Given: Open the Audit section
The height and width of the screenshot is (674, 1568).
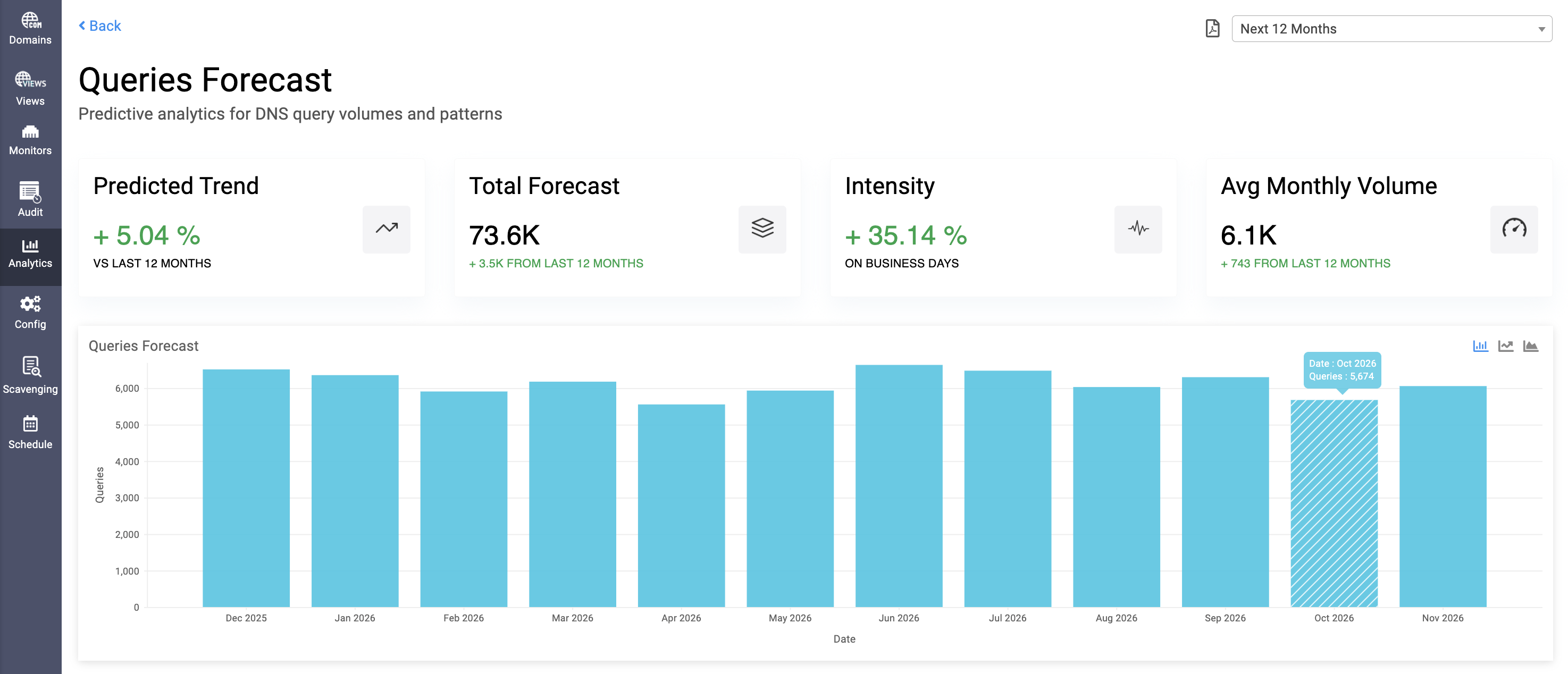Looking at the screenshot, I should point(30,201).
